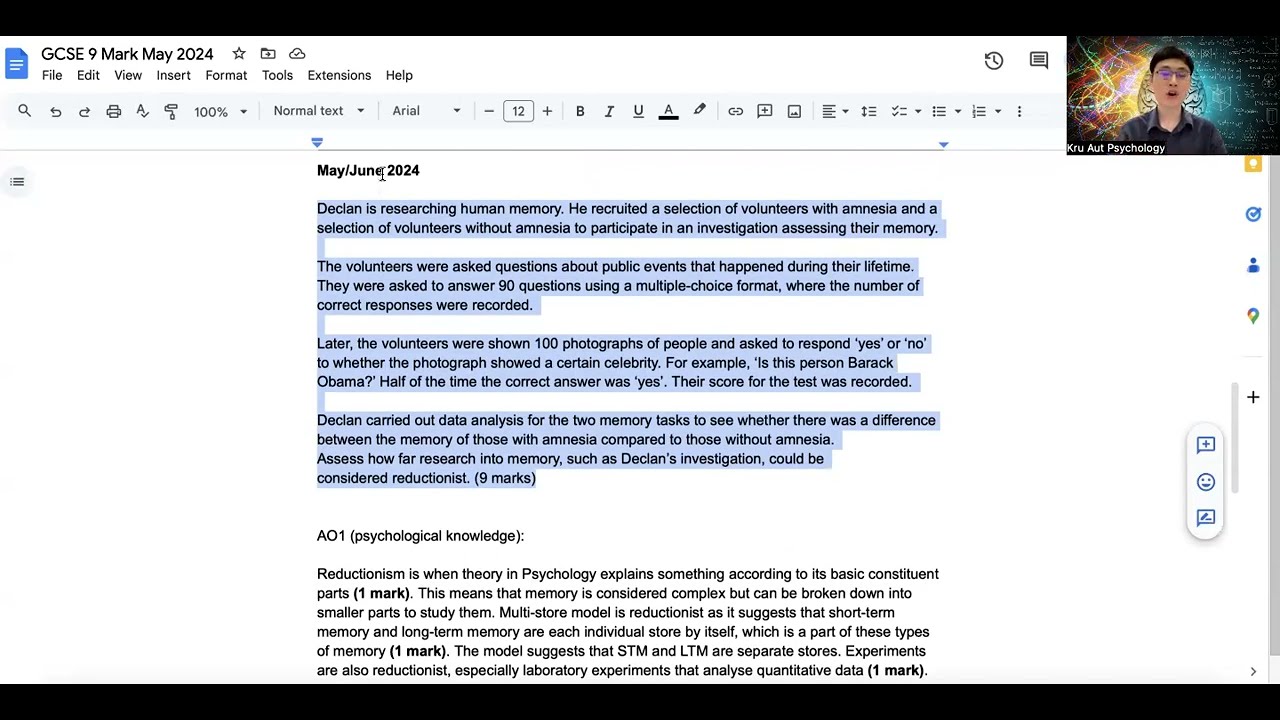Redo the last action

pyautogui.click(x=84, y=111)
